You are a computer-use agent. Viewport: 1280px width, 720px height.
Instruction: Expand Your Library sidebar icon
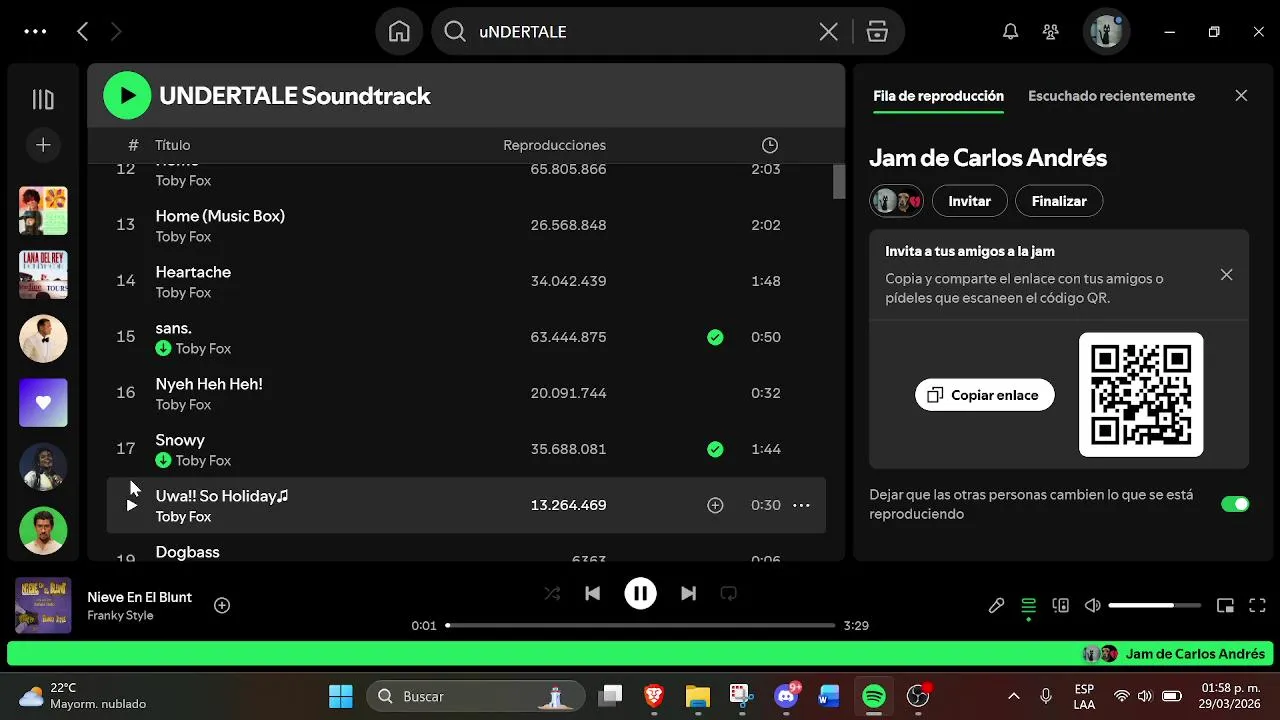(x=43, y=99)
